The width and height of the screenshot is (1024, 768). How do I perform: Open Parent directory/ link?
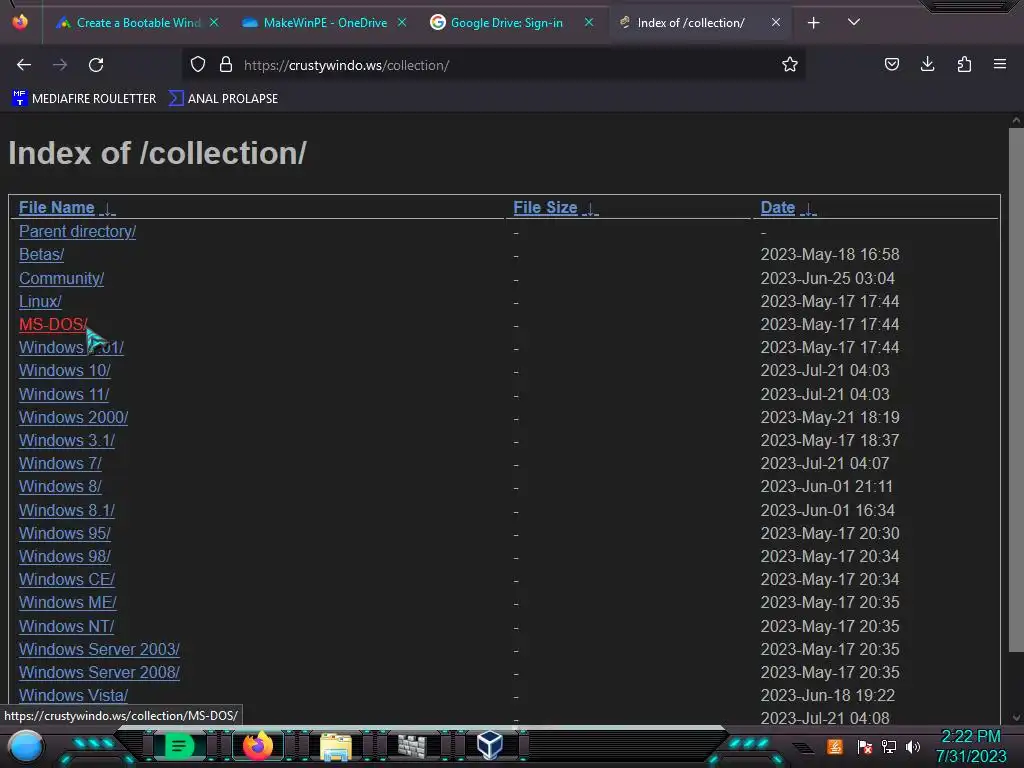pyautogui.click(x=77, y=232)
